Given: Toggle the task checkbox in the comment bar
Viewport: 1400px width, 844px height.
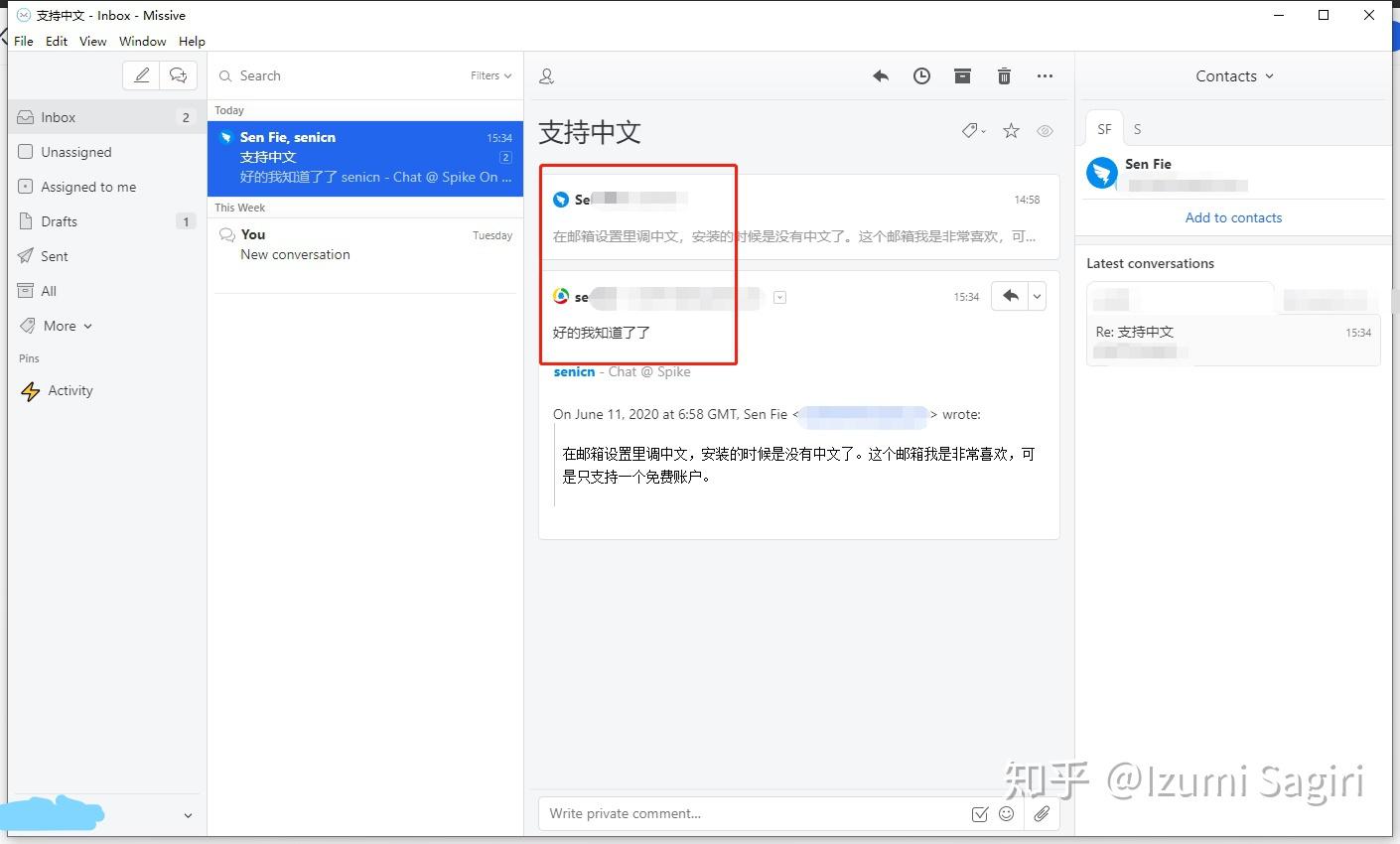Looking at the screenshot, I should 979,813.
